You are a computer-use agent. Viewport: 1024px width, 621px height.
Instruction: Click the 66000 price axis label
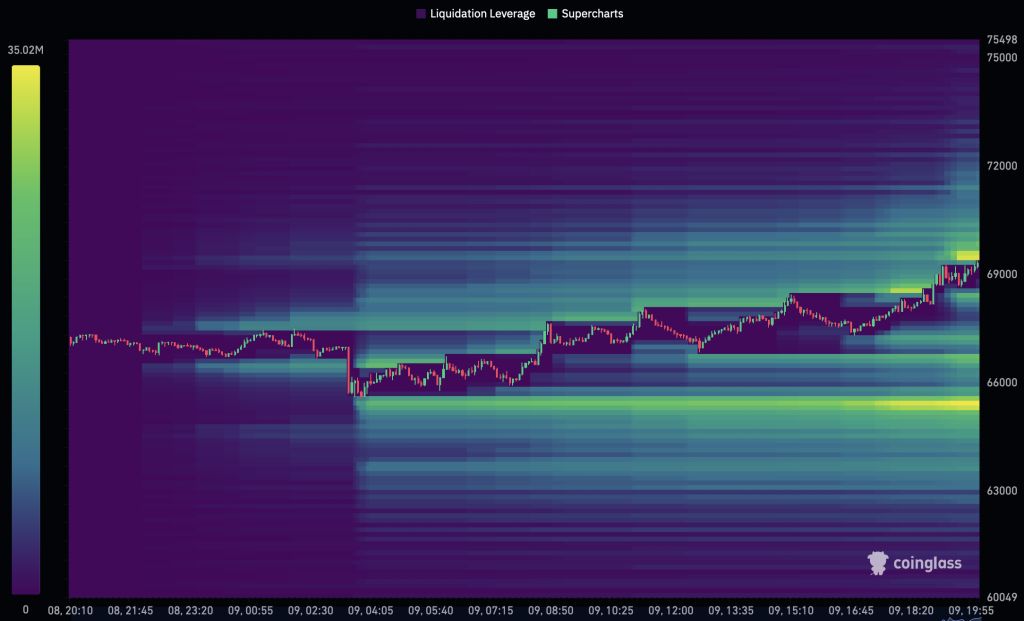pyautogui.click(x=1002, y=383)
